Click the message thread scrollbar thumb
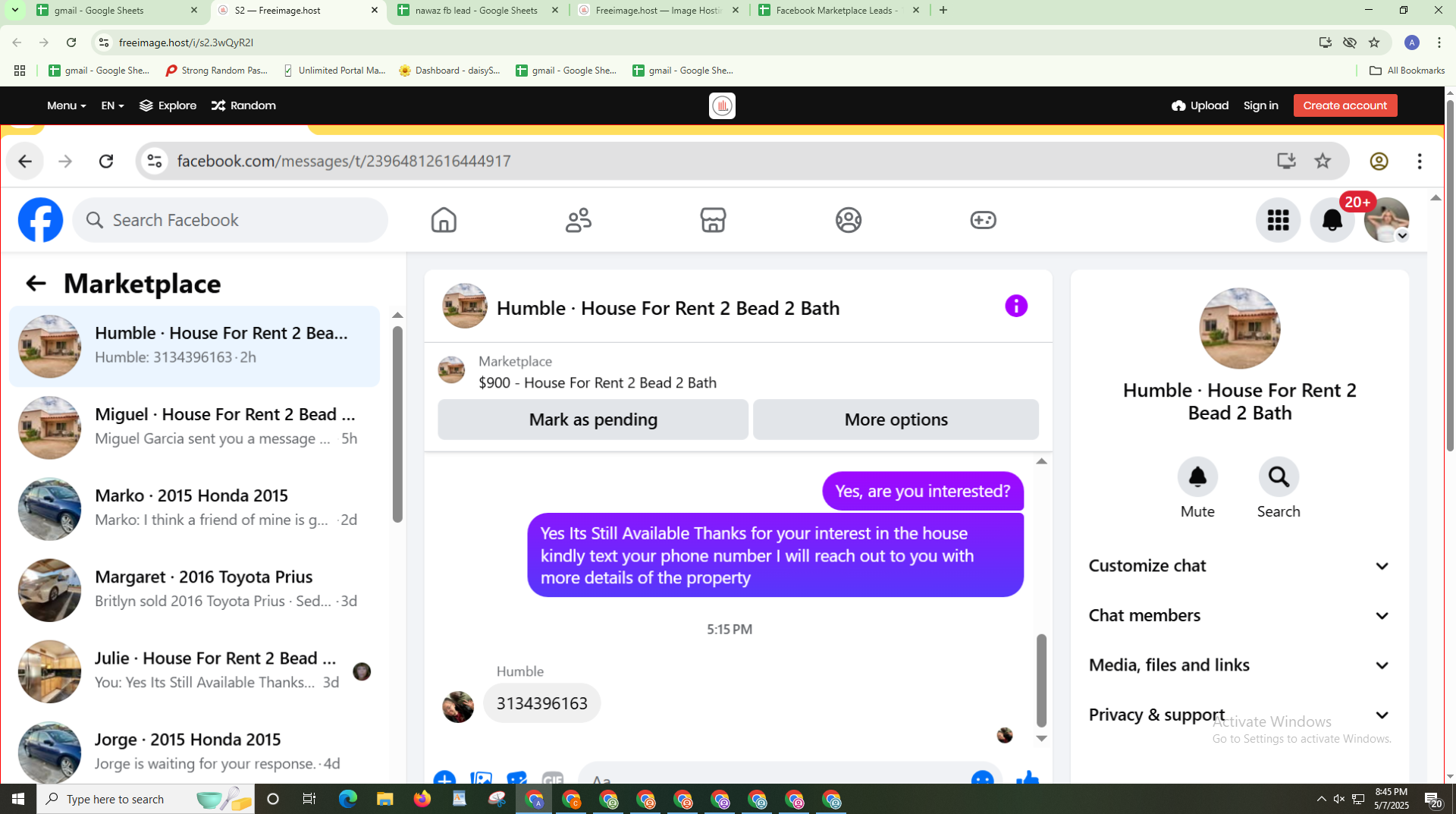This screenshot has height=814, width=1456. [x=1041, y=680]
